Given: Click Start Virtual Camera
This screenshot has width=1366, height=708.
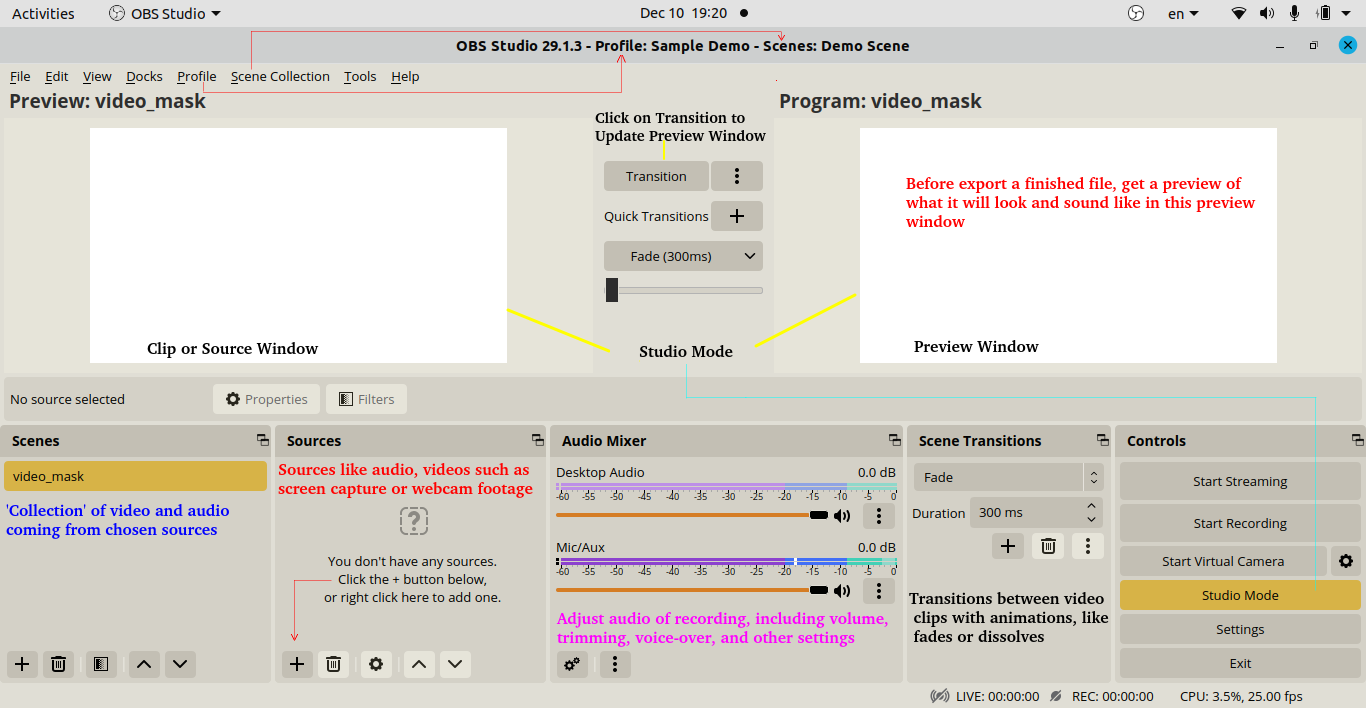Looking at the screenshot, I should pyautogui.click(x=1223, y=561).
